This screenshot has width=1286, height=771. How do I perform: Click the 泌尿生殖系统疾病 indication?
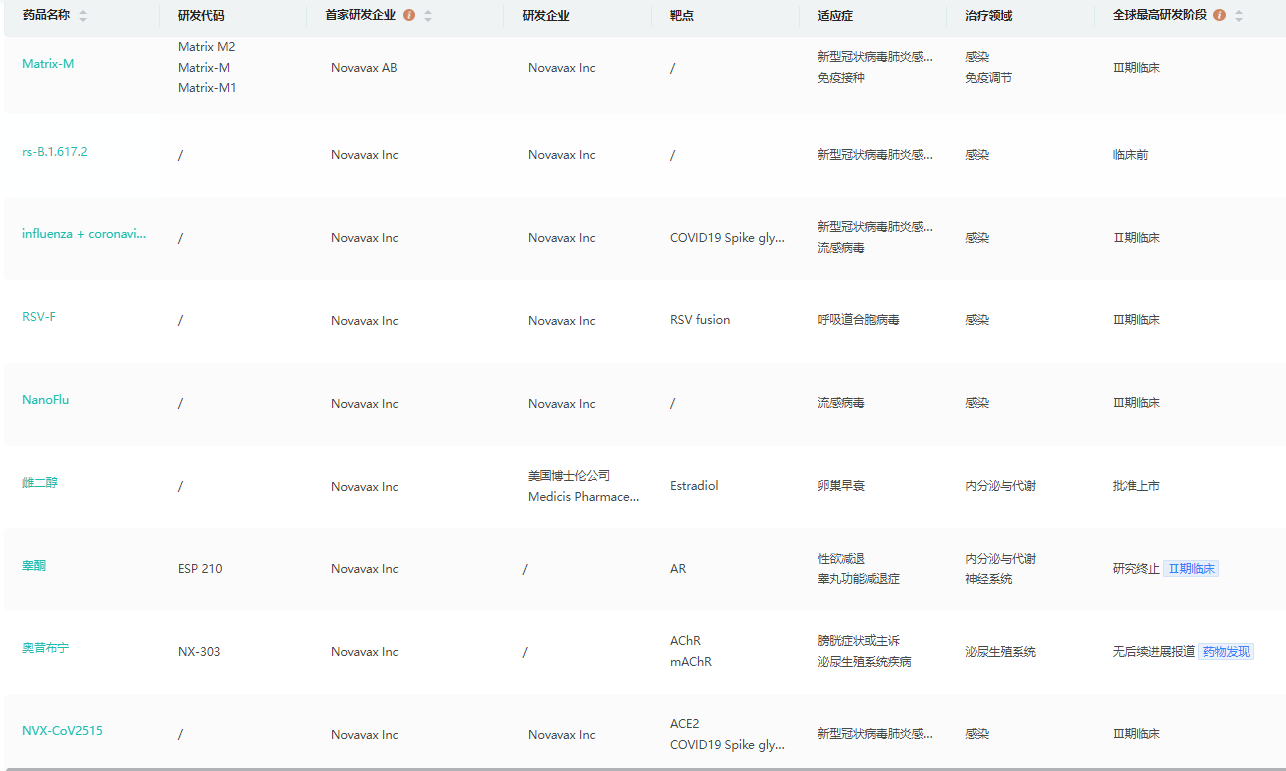tap(864, 662)
